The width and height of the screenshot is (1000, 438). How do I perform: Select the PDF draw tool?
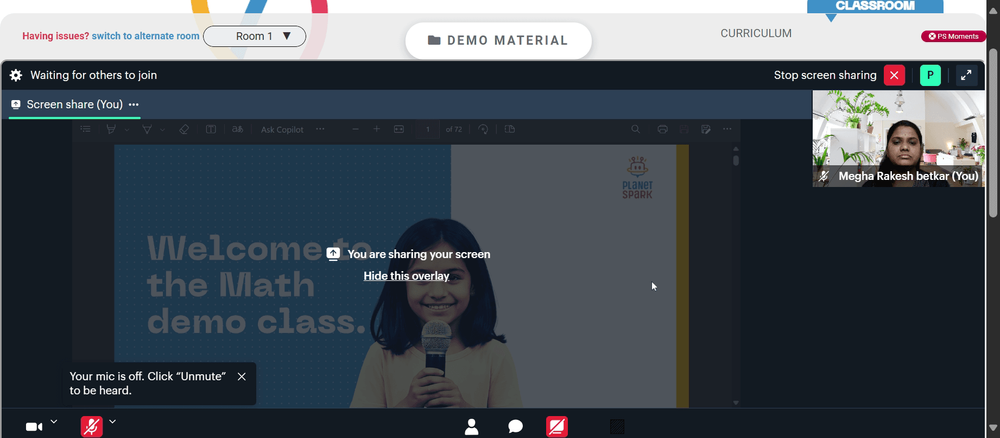(x=147, y=129)
